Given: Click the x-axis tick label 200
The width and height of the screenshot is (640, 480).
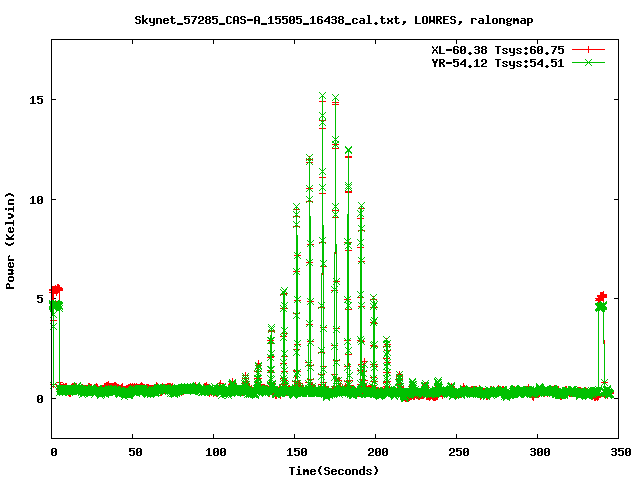Looking at the screenshot, I should coord(378,452).
